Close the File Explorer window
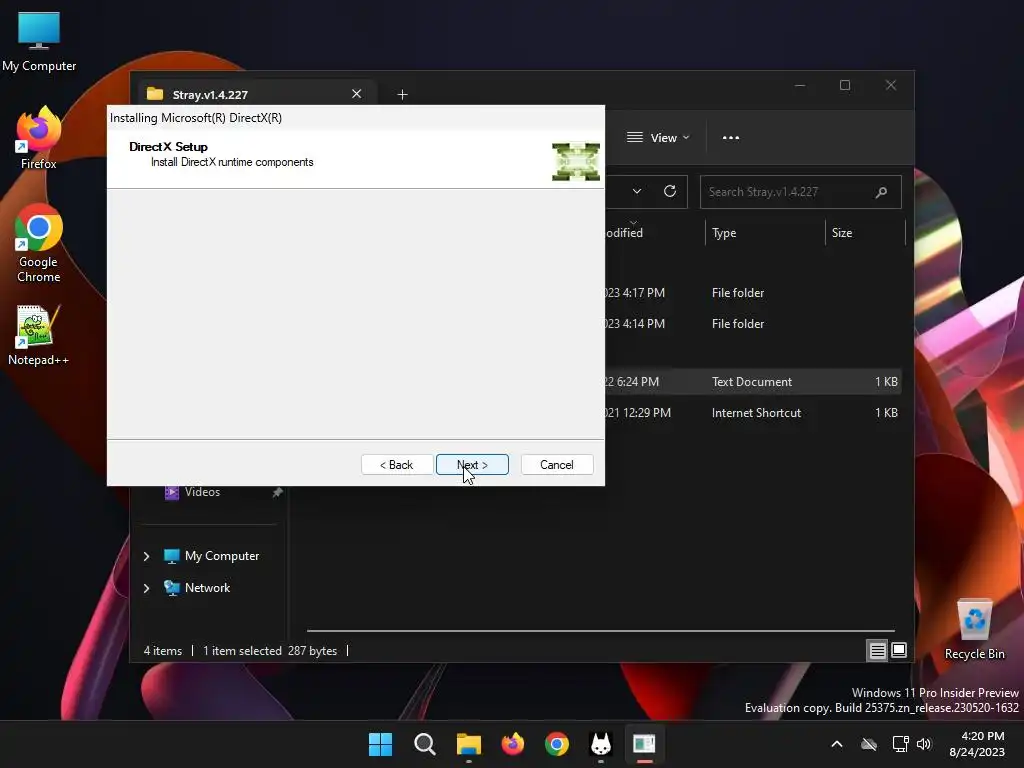The image size is (1024, 768). [891, 86]
